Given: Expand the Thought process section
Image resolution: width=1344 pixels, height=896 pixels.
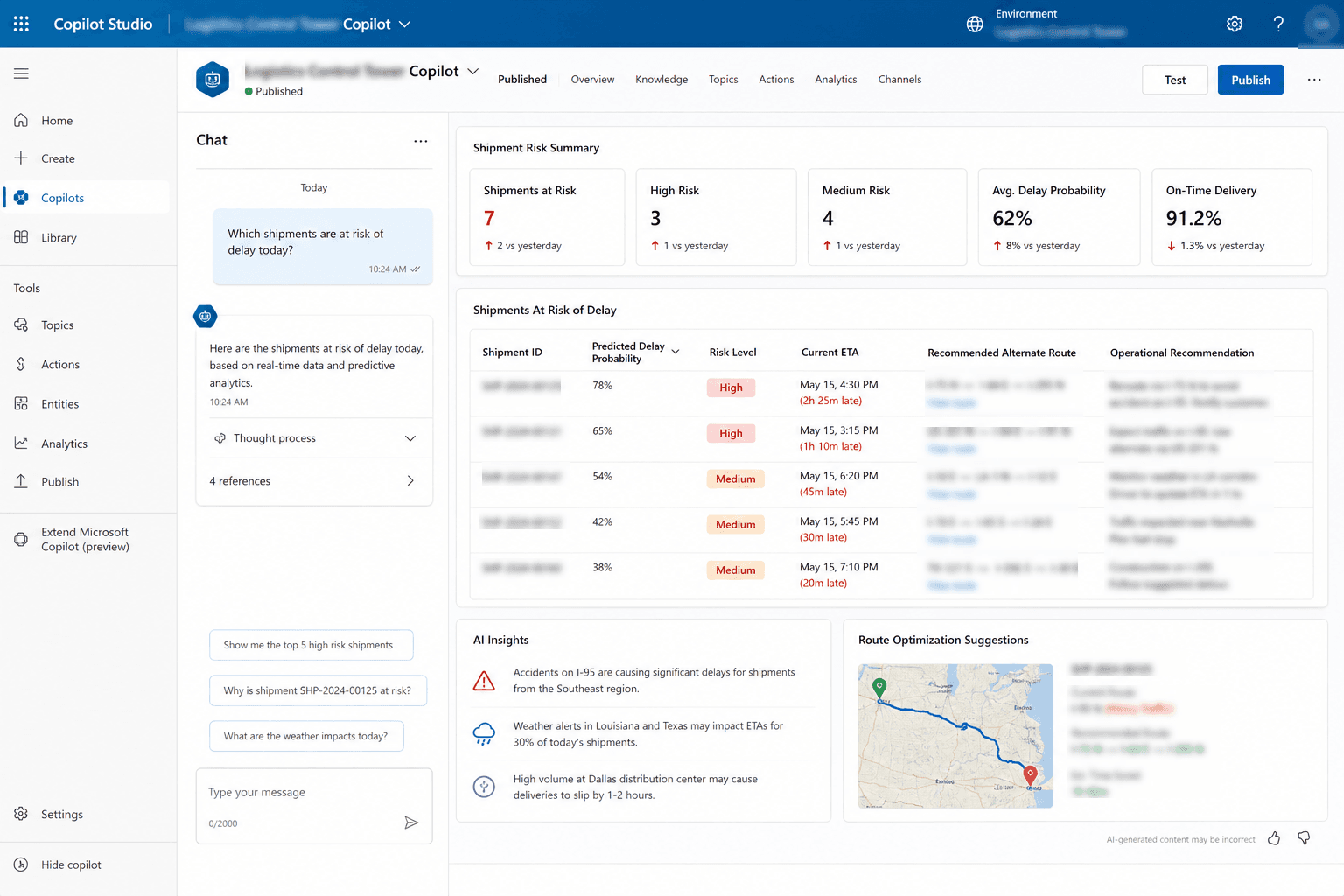Looking at the screenshot, I should coord(314,438).
